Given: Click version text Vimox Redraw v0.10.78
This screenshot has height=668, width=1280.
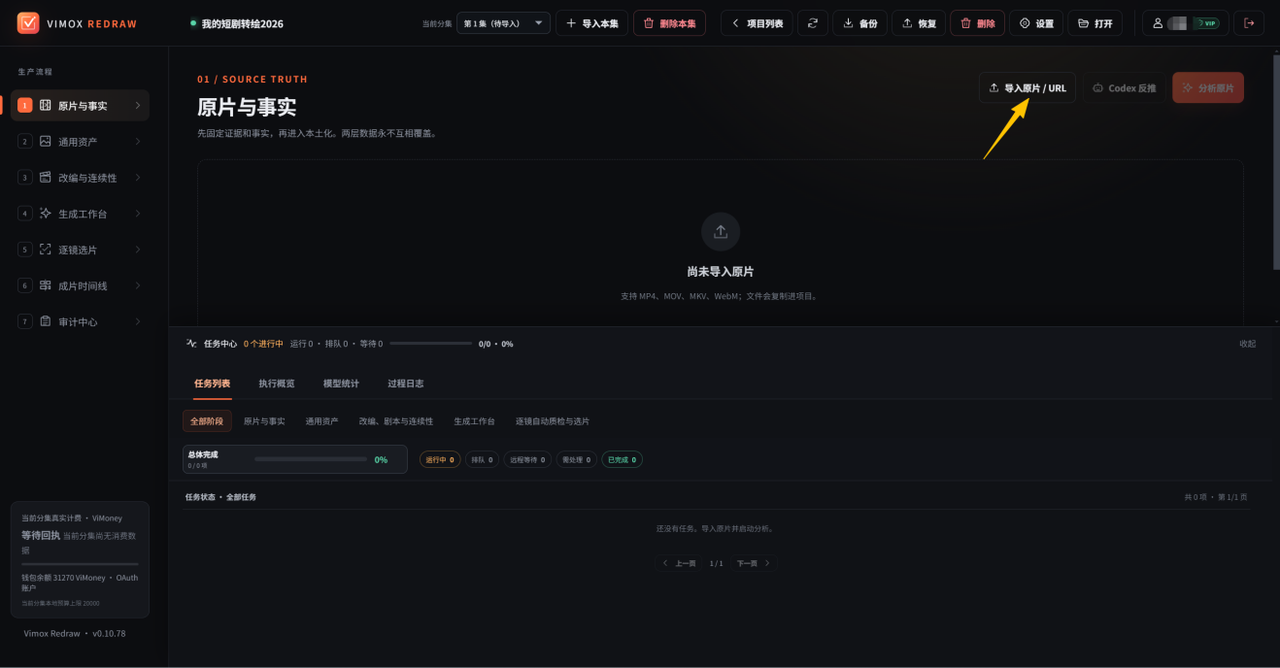Looking at the screenshot, I should pyautogui.click(x=75, y=633).
